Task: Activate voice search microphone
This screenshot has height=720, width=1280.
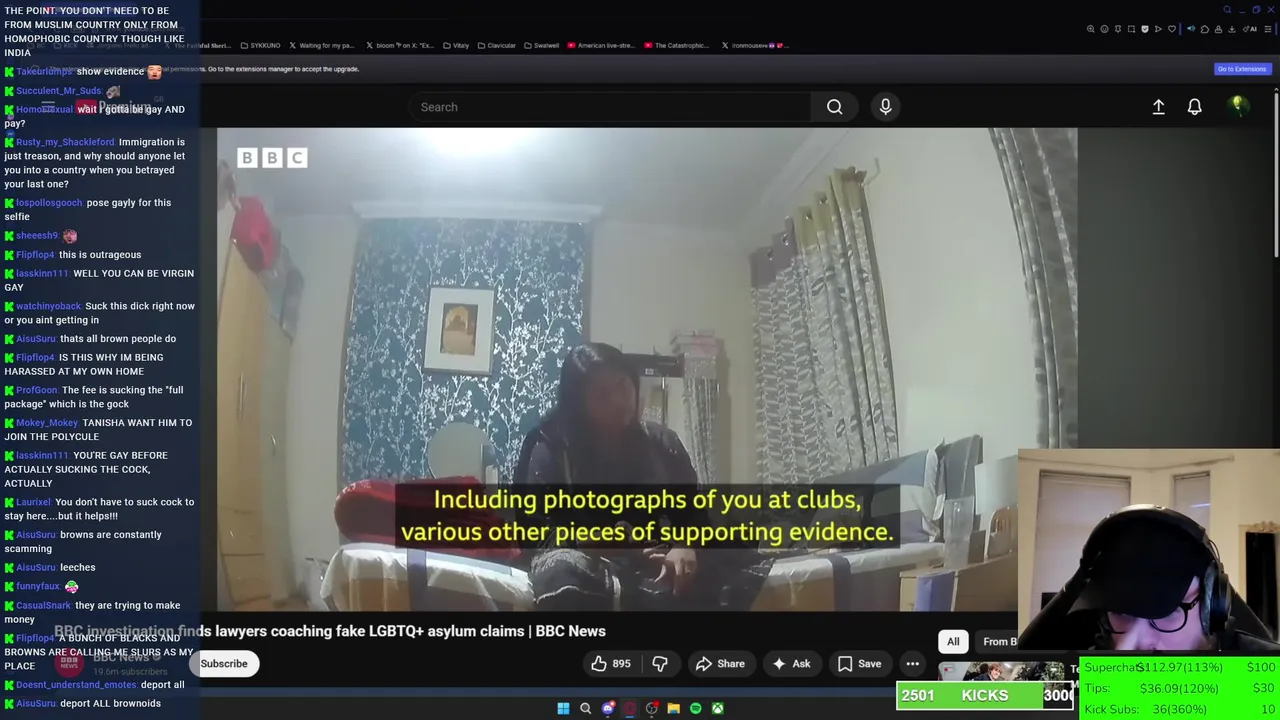Action: click(885, 107)
